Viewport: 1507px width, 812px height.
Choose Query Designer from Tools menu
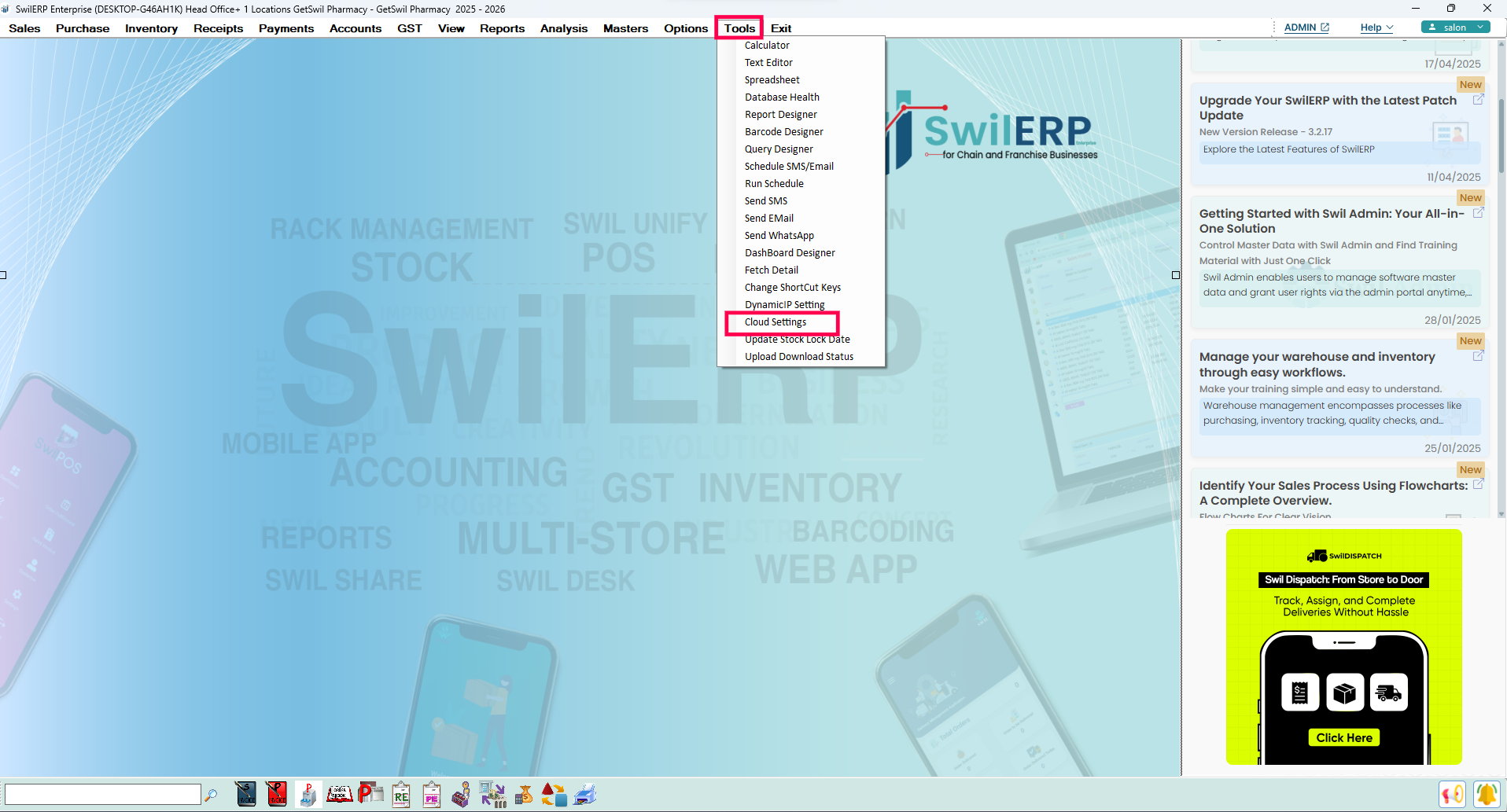coord(779,149)
